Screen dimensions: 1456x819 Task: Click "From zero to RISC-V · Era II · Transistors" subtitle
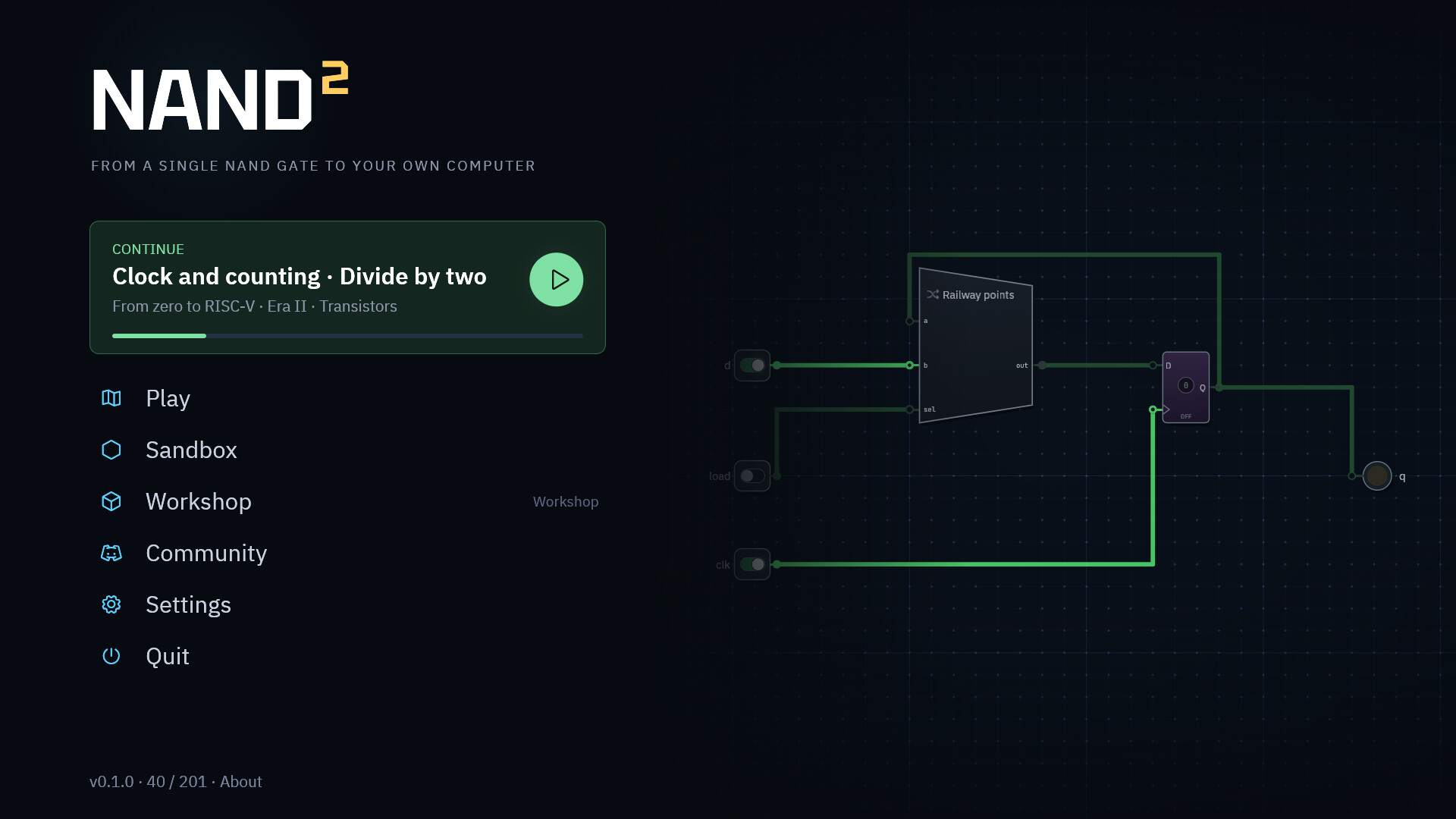point(255,306)
